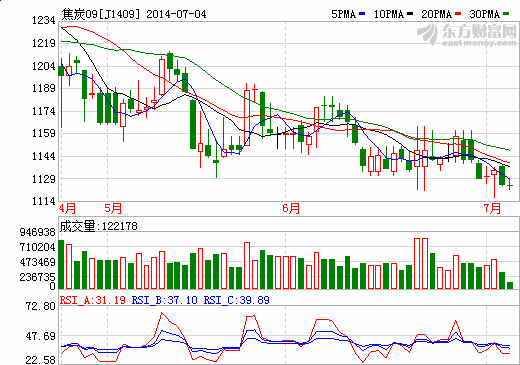Click the 2014-07-04 date in title
520x365 pixels.
click(176, 14)
